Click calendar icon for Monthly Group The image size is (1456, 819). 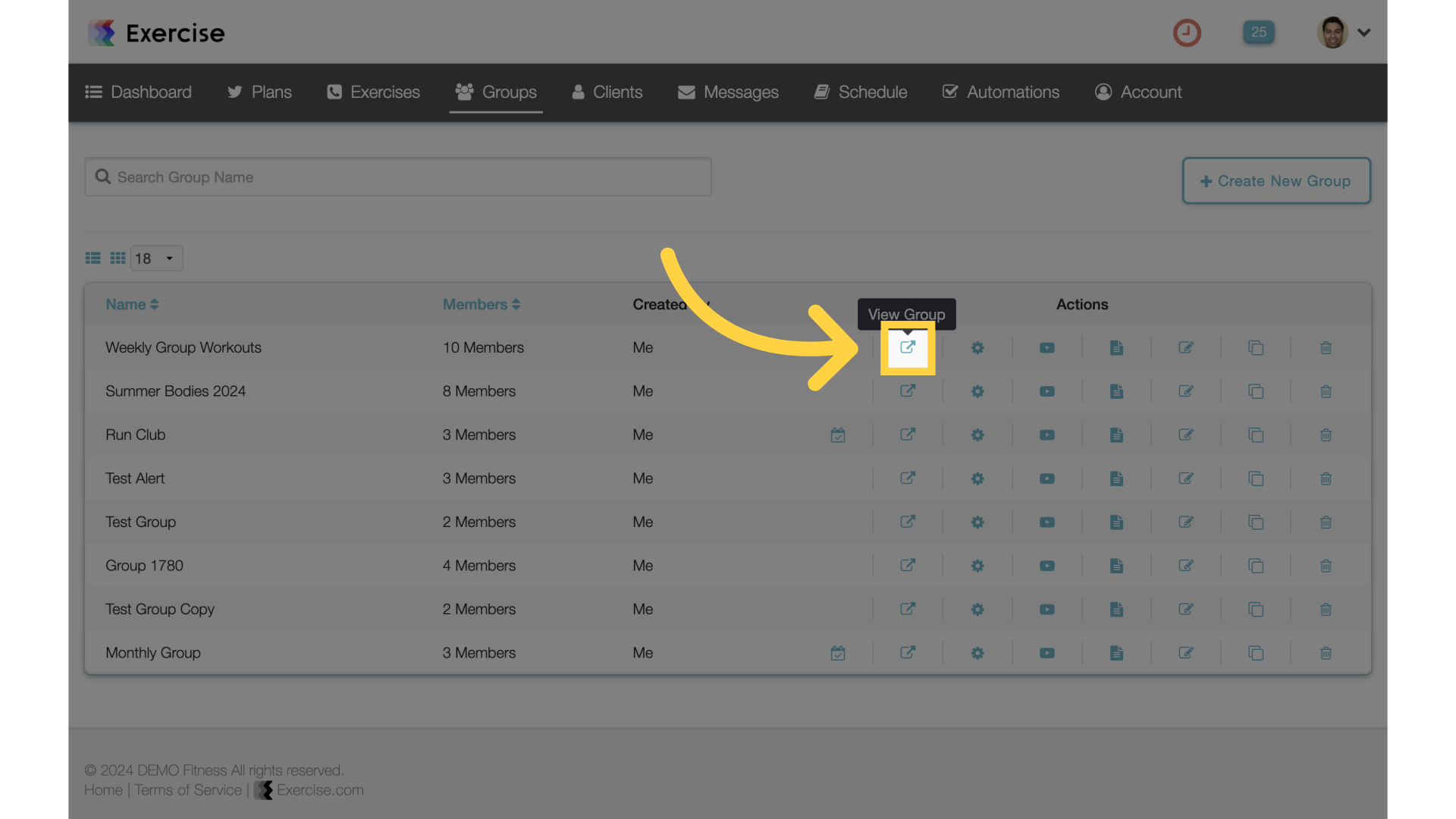coord(838,653)
